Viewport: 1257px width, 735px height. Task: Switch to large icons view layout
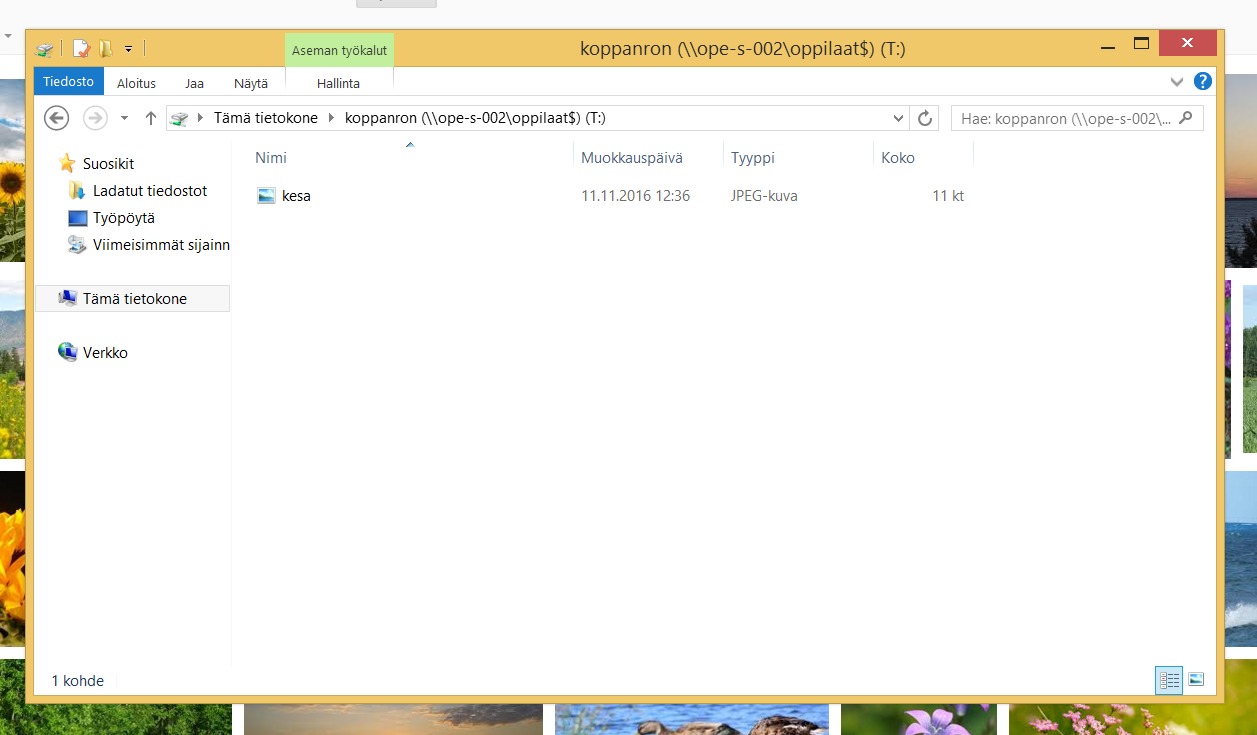[x=1196, y=680]
